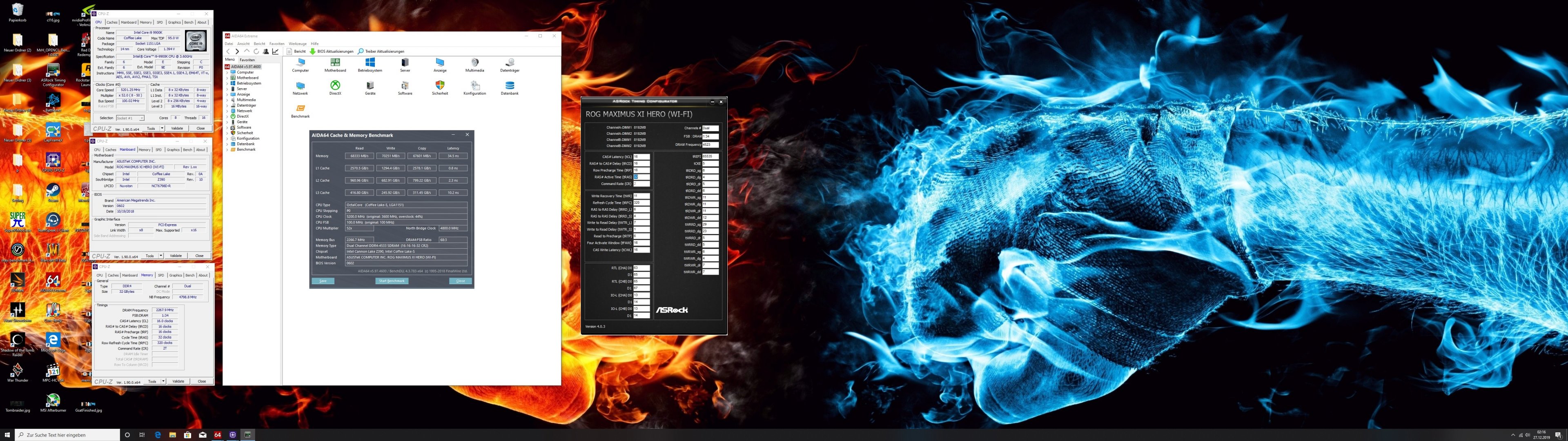This screenshot has width=1568, height=441.
Task: Click the AIDA64 graph chart toolbar icon
Action: point(275,52)
